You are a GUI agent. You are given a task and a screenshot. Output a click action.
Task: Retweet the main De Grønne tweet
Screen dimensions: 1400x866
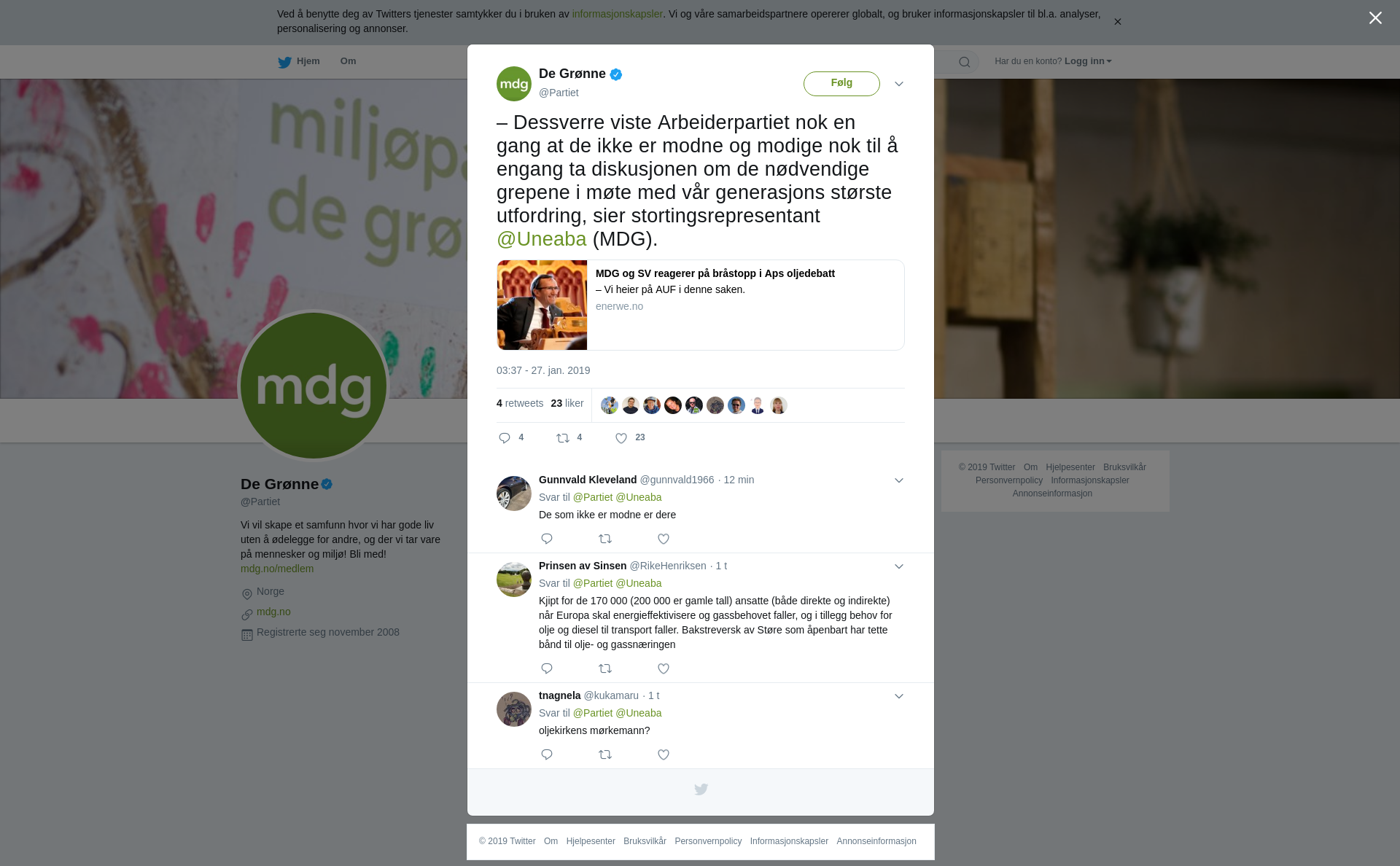point(563,438)
